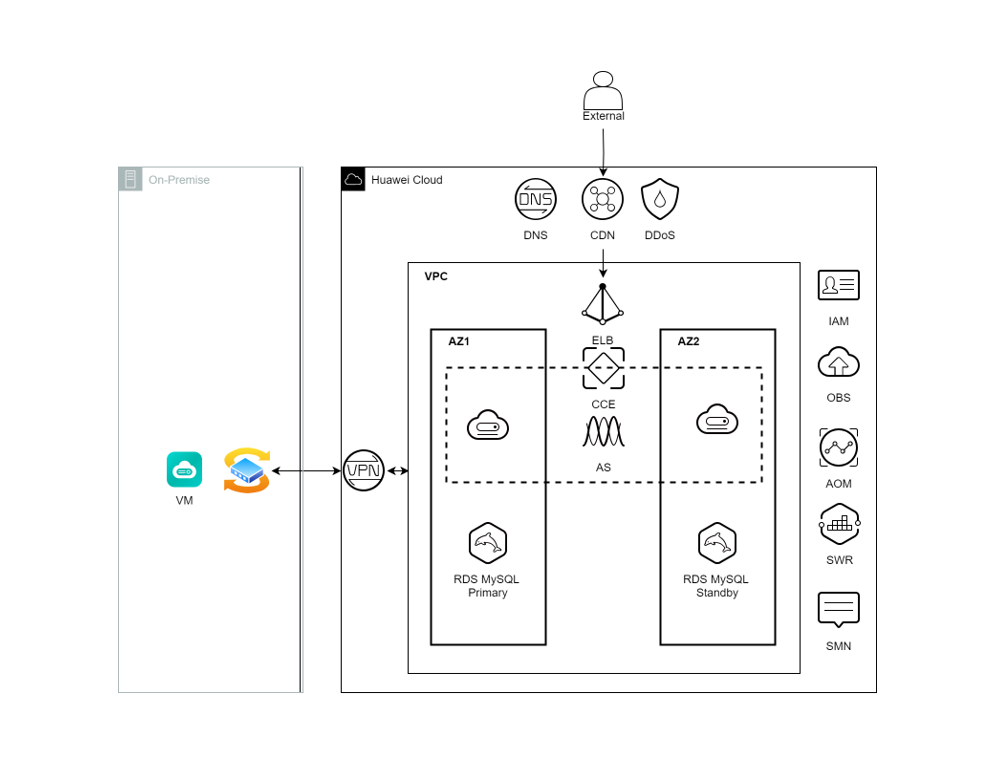The height and width of the screenshot is (765, 996).
Task: Click the "DNS" caption text
Action: click(x=535, y=235)
